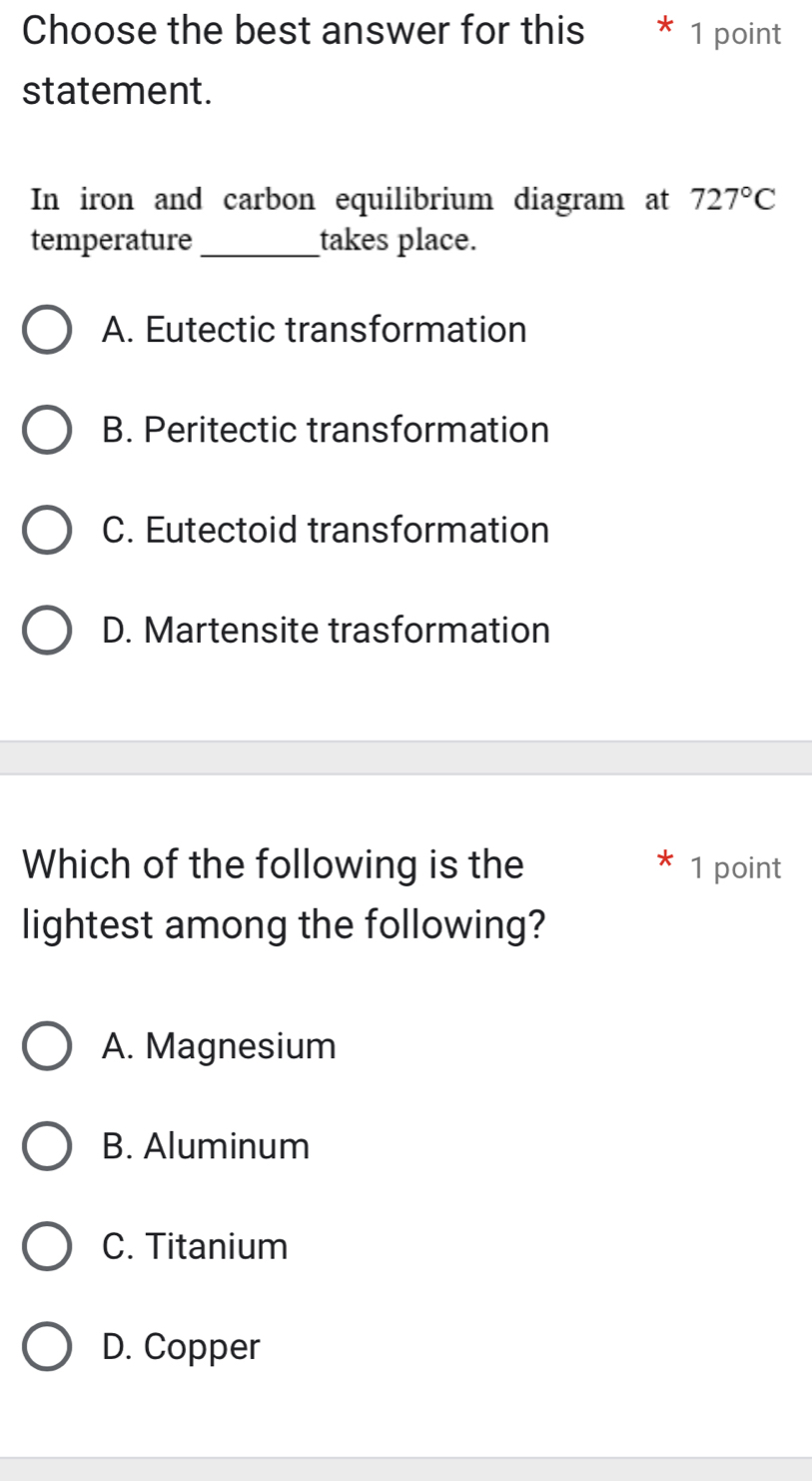
Task: Select the radio circle for Eutectic transformation
Action: tap(47, 331)
